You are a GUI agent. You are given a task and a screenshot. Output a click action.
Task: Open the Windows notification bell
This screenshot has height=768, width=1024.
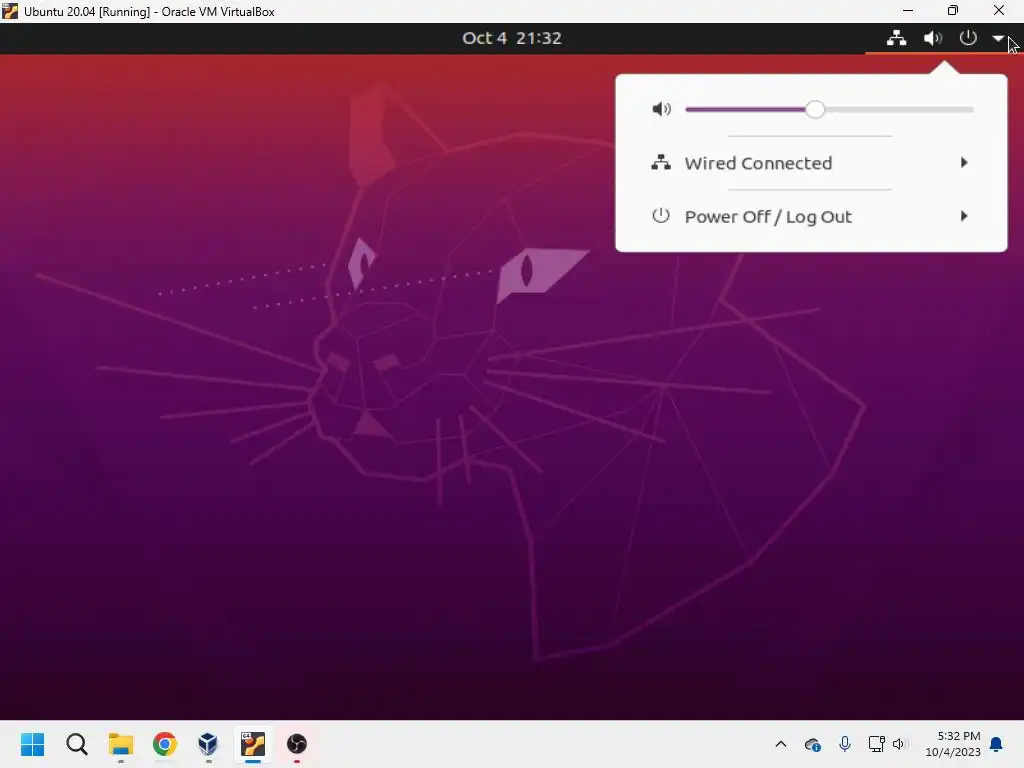pos(996,744)
